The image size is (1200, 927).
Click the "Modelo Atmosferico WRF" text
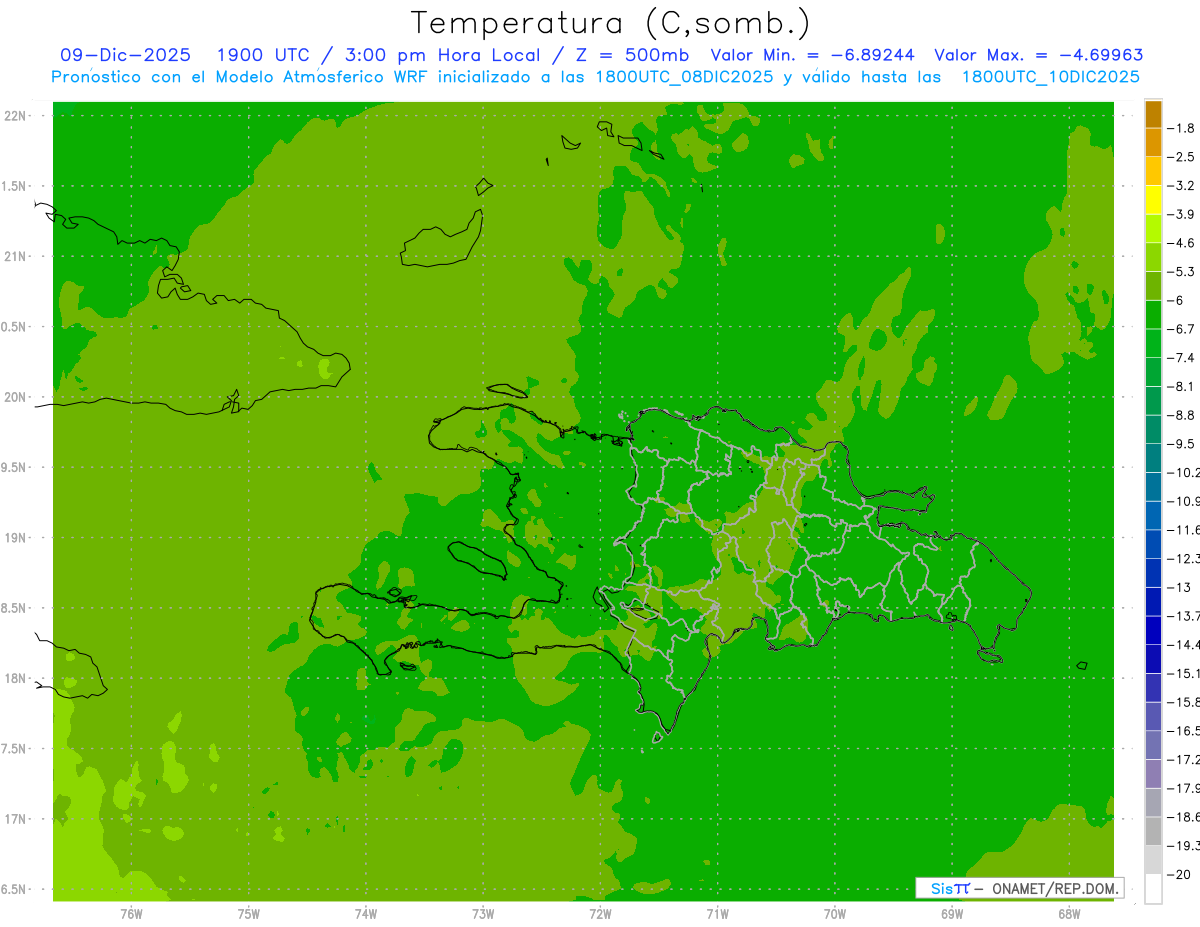tap(323, 76)
